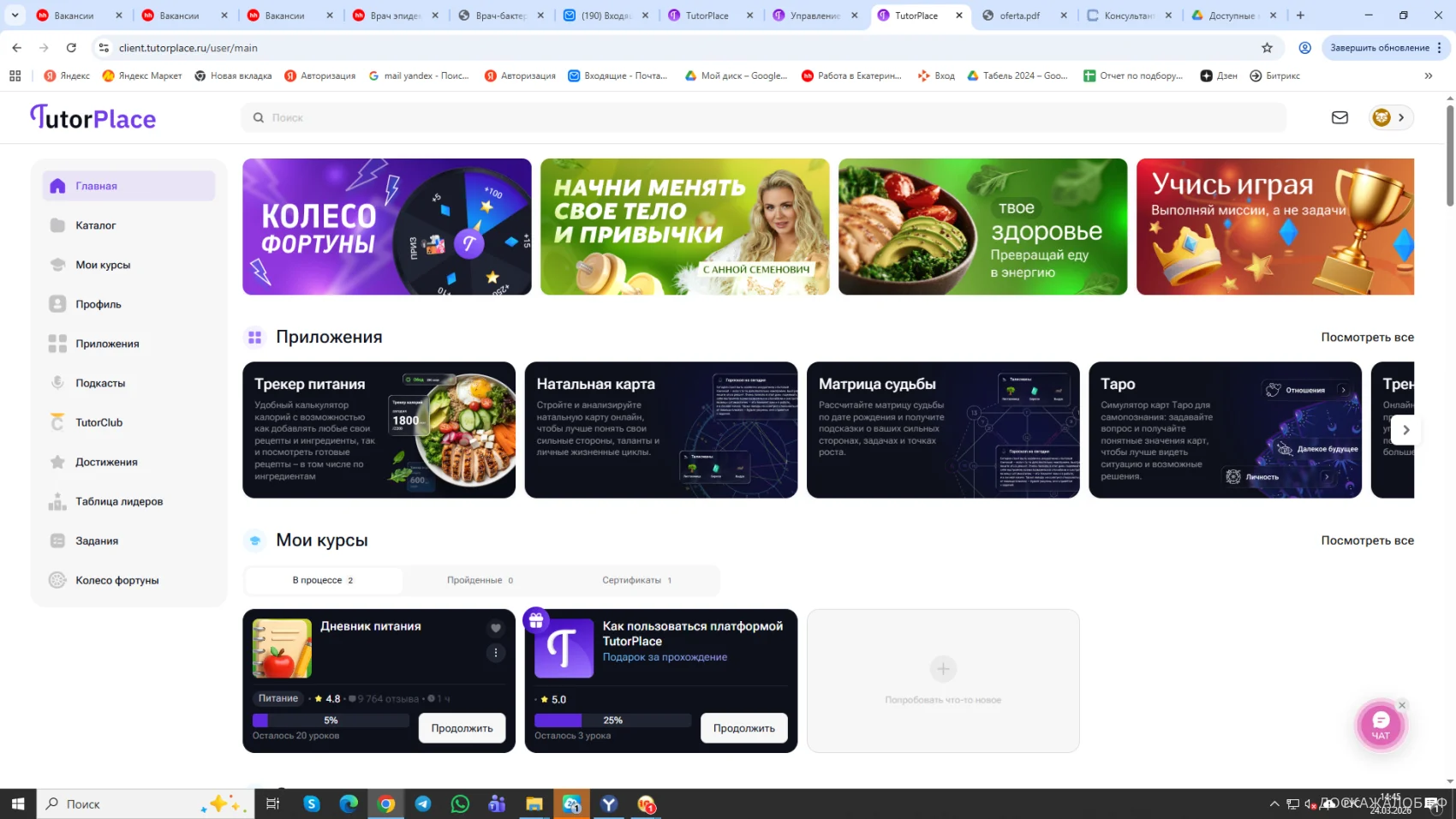Click the 25% progress bar on TutorPlace course
The width and height of the screenshot is (1456, 819).
612,720
